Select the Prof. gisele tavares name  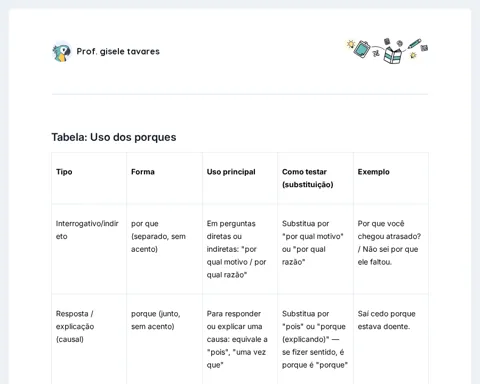click(118, 51)
